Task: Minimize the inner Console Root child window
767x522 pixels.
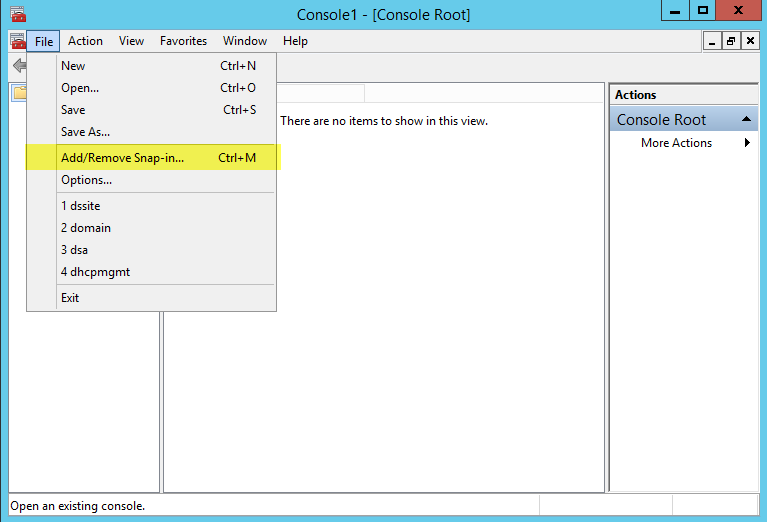Action: (712, 41)
